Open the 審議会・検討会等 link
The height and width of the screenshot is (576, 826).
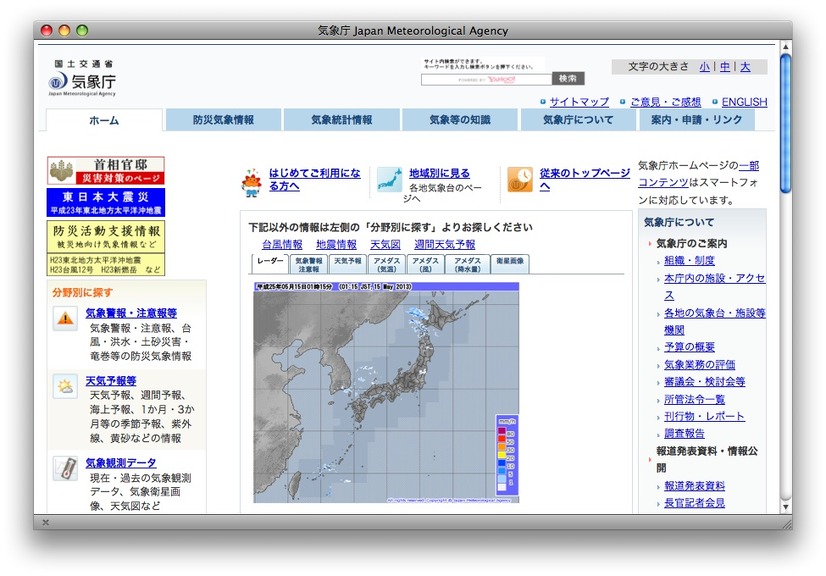pos(704,382)
